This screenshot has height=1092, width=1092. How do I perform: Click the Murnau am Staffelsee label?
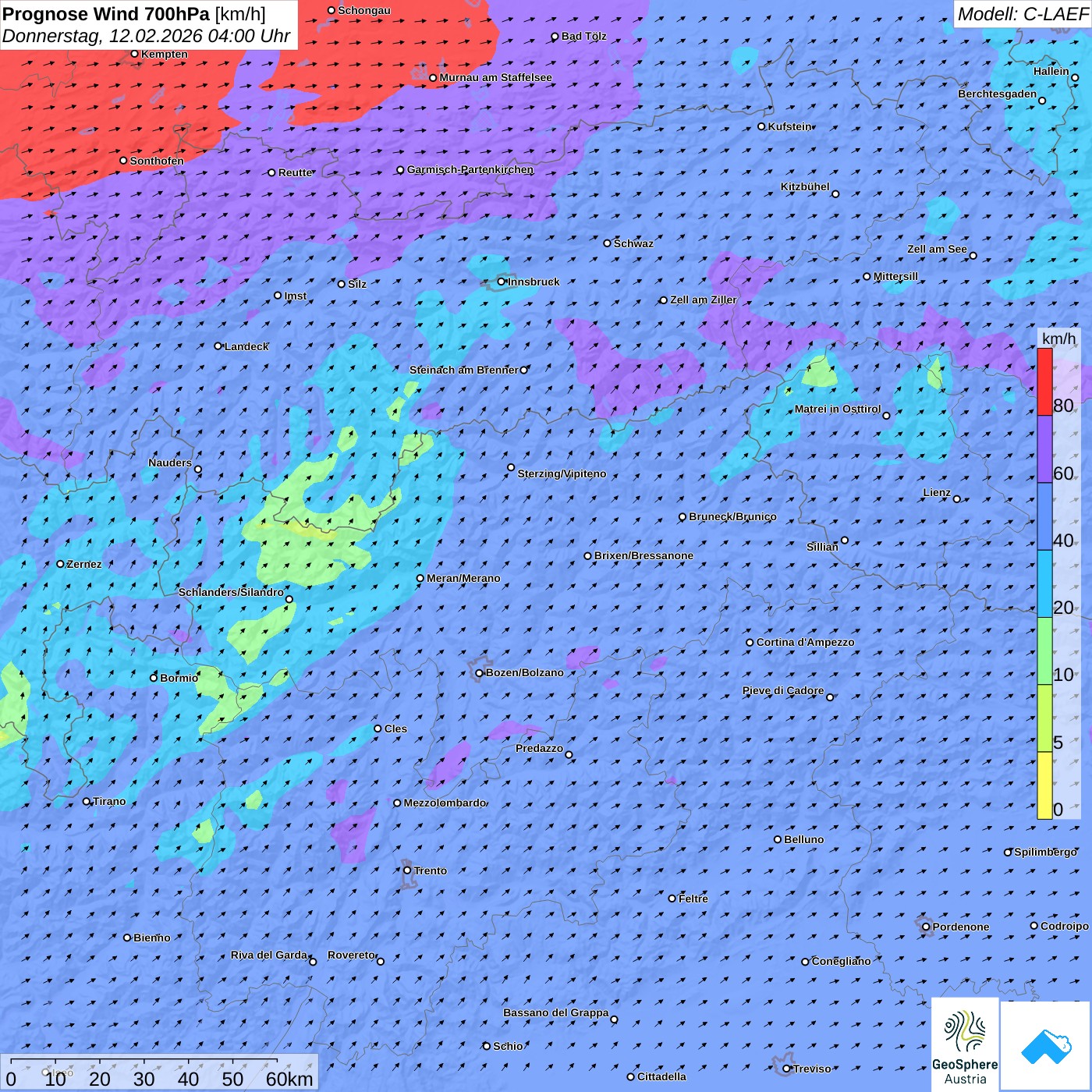tap(495, 77)
